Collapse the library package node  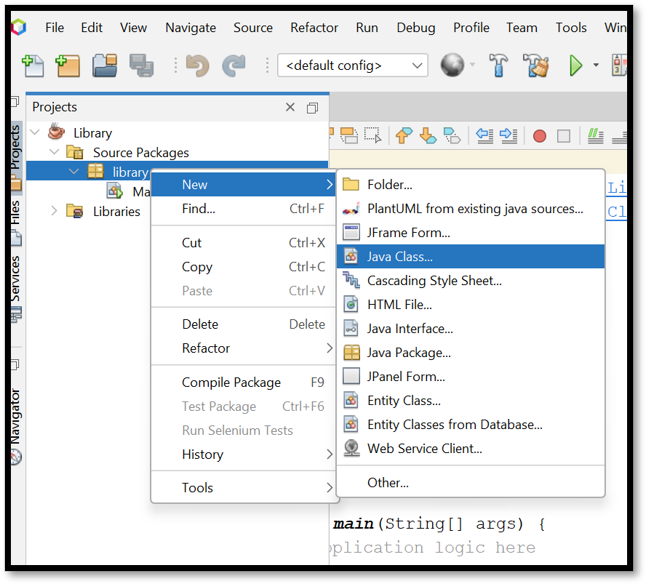pos(74,171)
